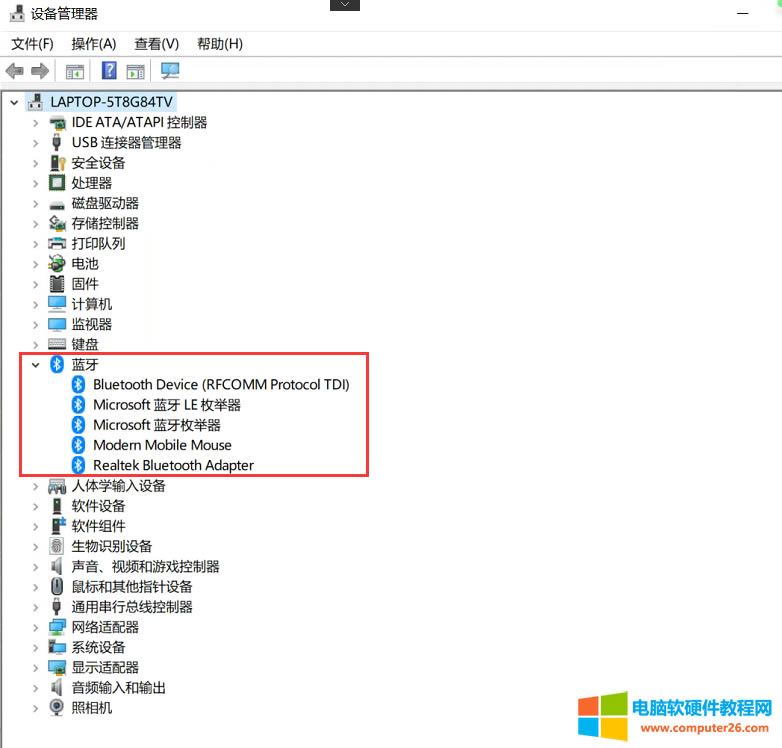The image size is (782, 748).
Task: Click the 声音、视频和游戏控制器 speaker icon
Action: point(57,566)
